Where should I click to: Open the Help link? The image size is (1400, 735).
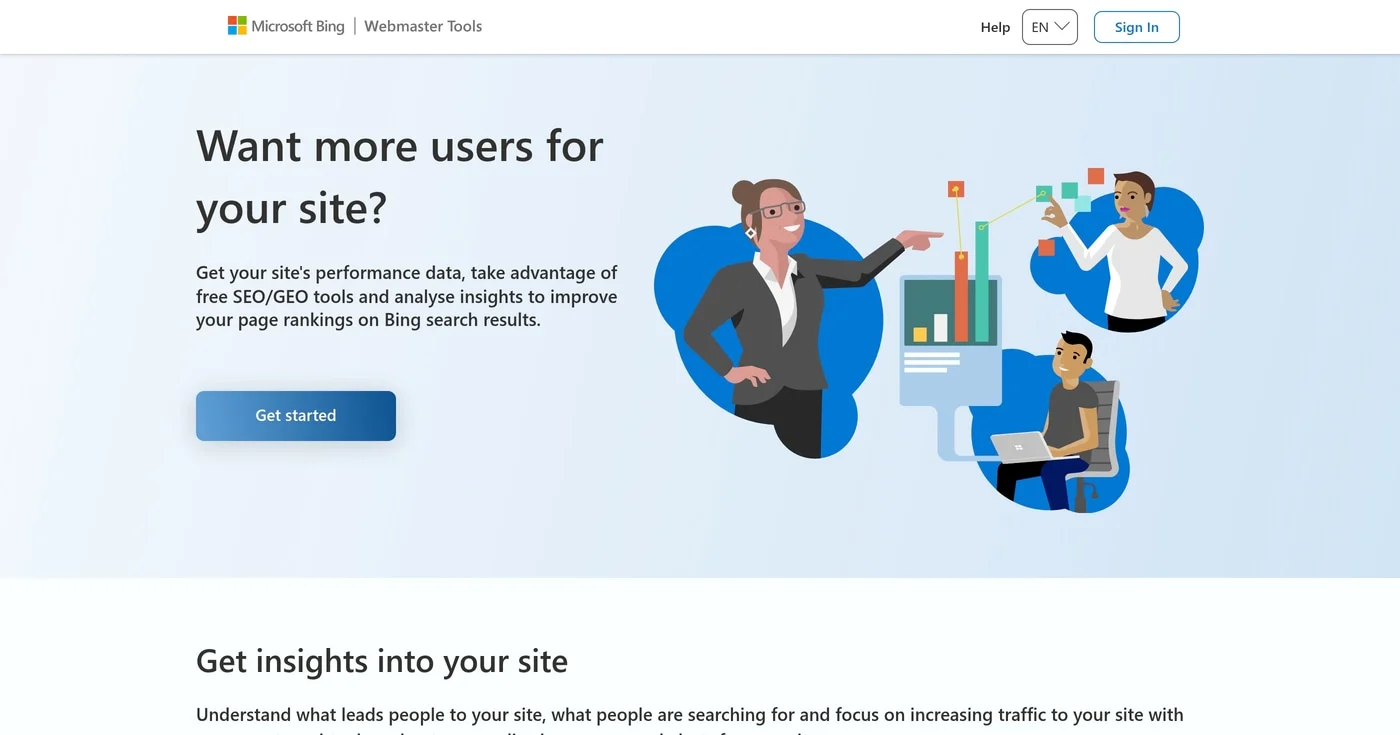(995, 27)
